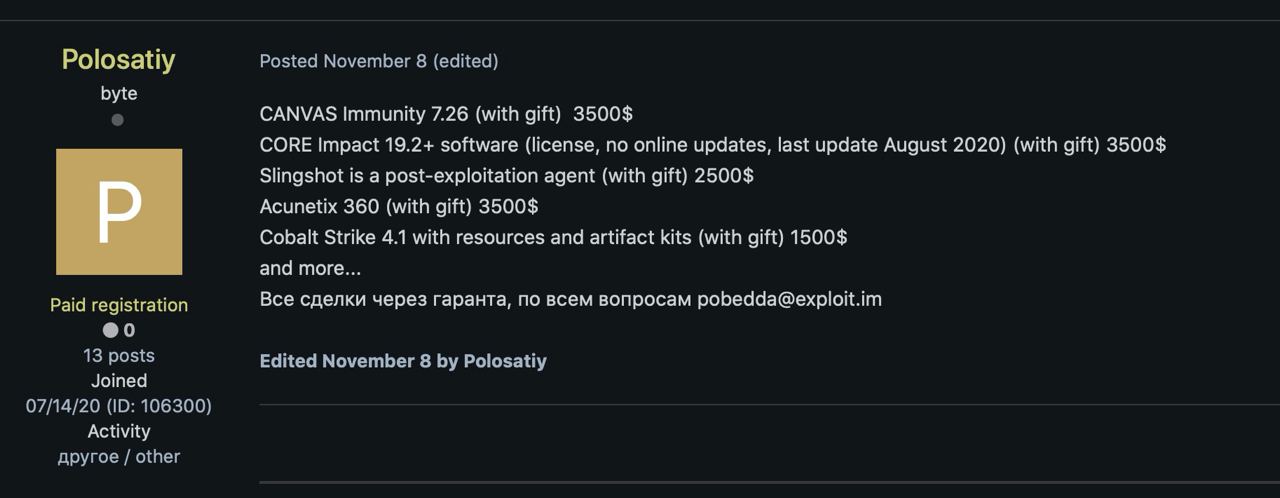The image size is (1280, 498).
Task: Click the gray status dot under byte
Action: pyautogui.click(x=118, y=120)
